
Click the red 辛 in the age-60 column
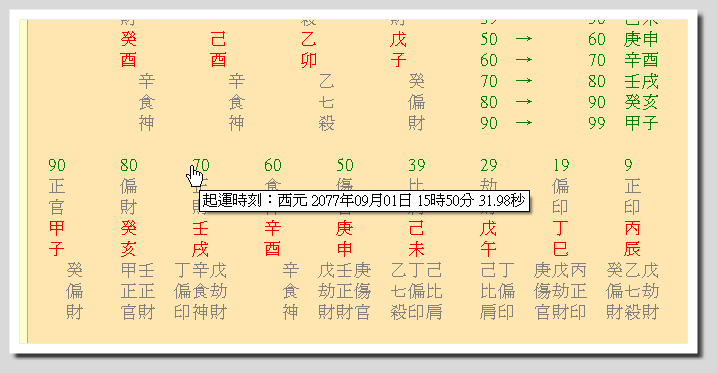pyautogui.click(x=273, y=228)
